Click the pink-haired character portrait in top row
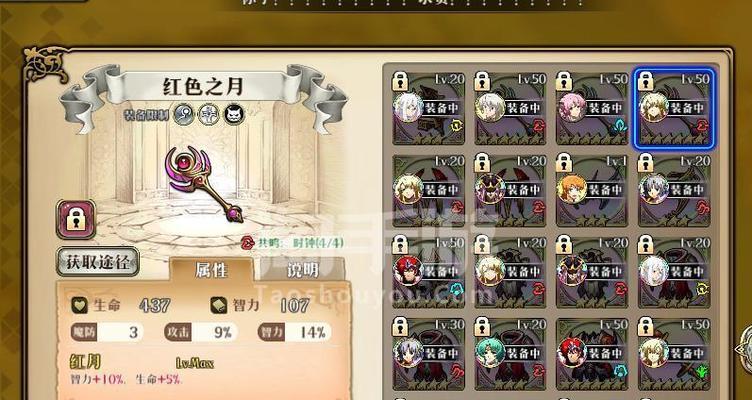 point(572,107)
